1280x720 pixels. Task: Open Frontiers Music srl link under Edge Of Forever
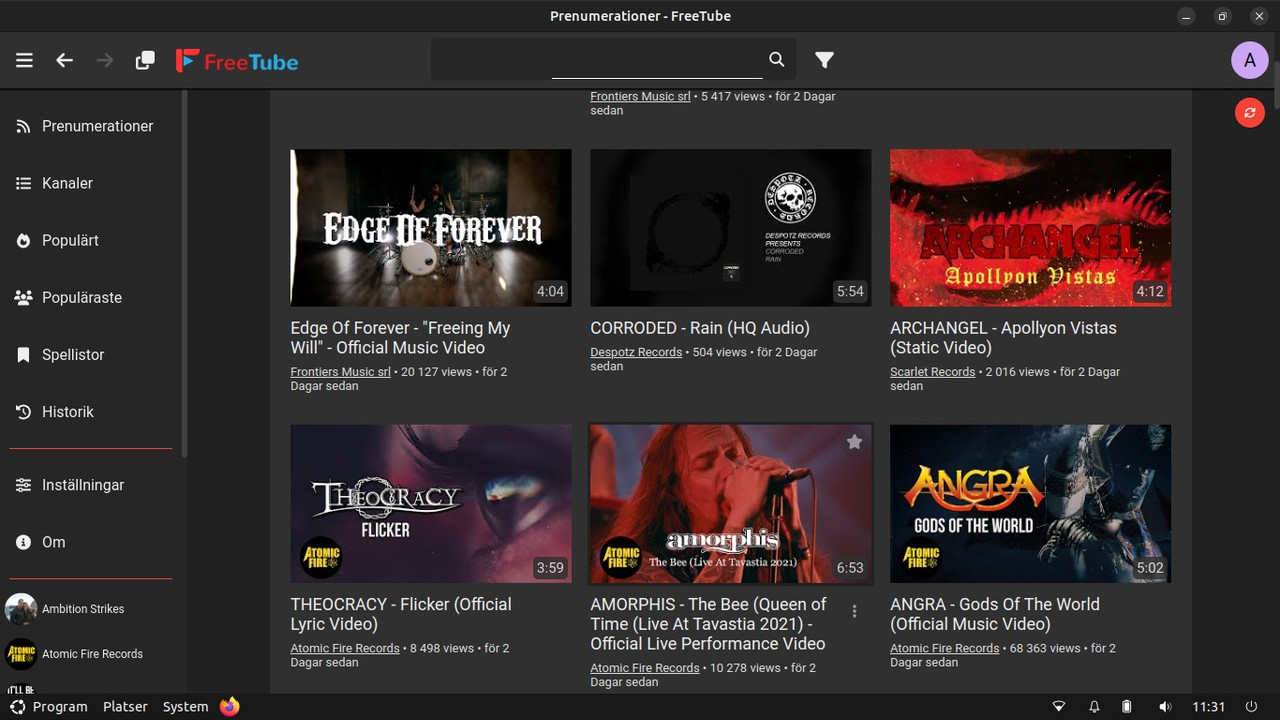[x=341, y=372]
